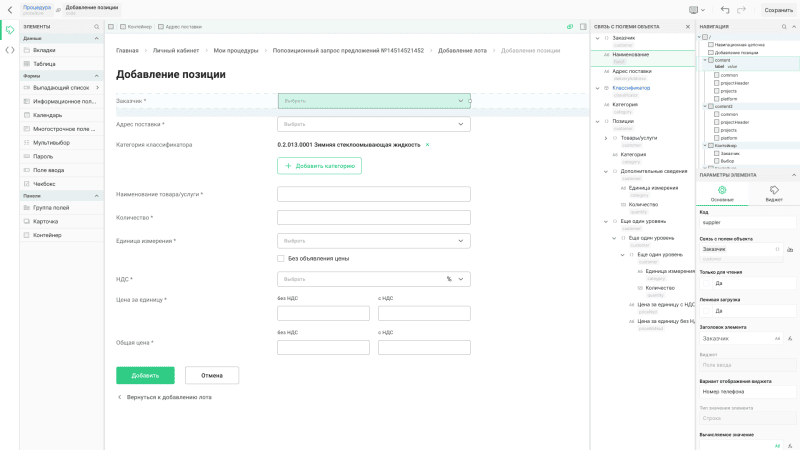Enable the 'Ленивая загрузка' checkbox
The image size is (800, 450).
(706, 311)
